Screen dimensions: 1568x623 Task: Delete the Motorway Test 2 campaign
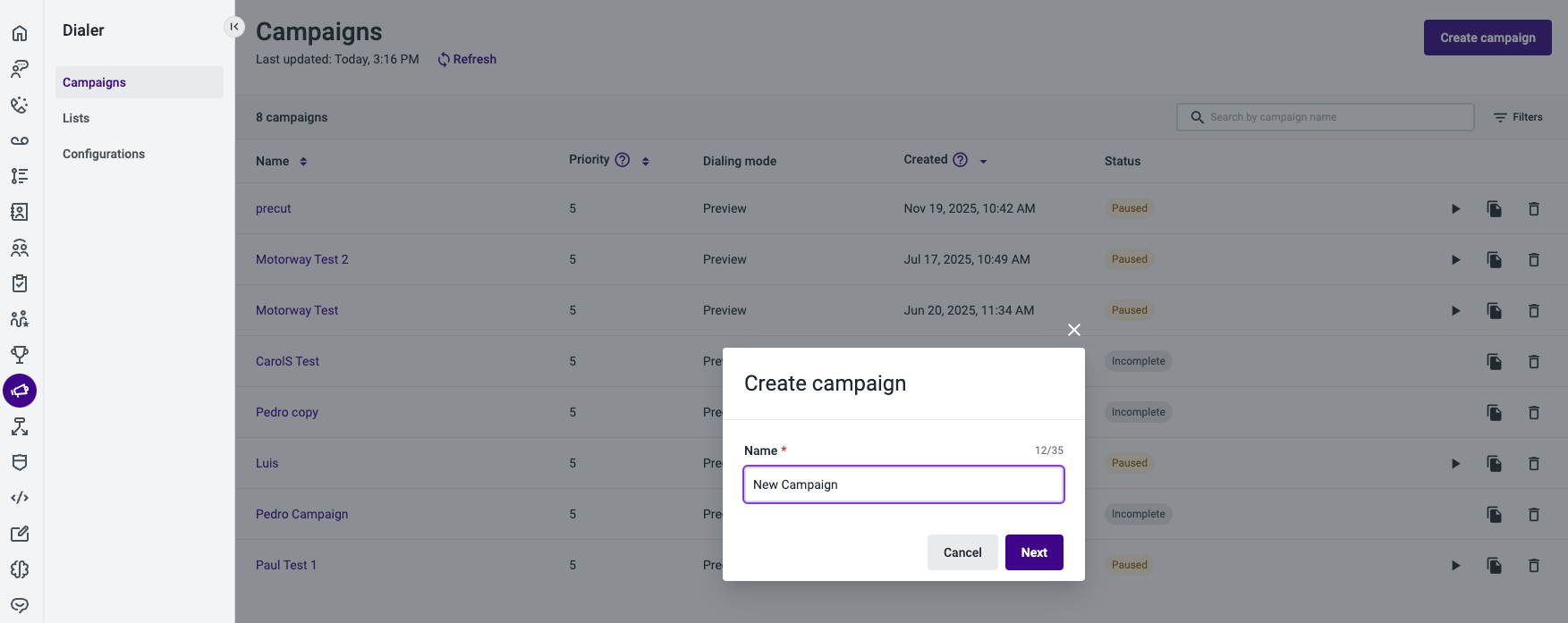point(1534,260)
